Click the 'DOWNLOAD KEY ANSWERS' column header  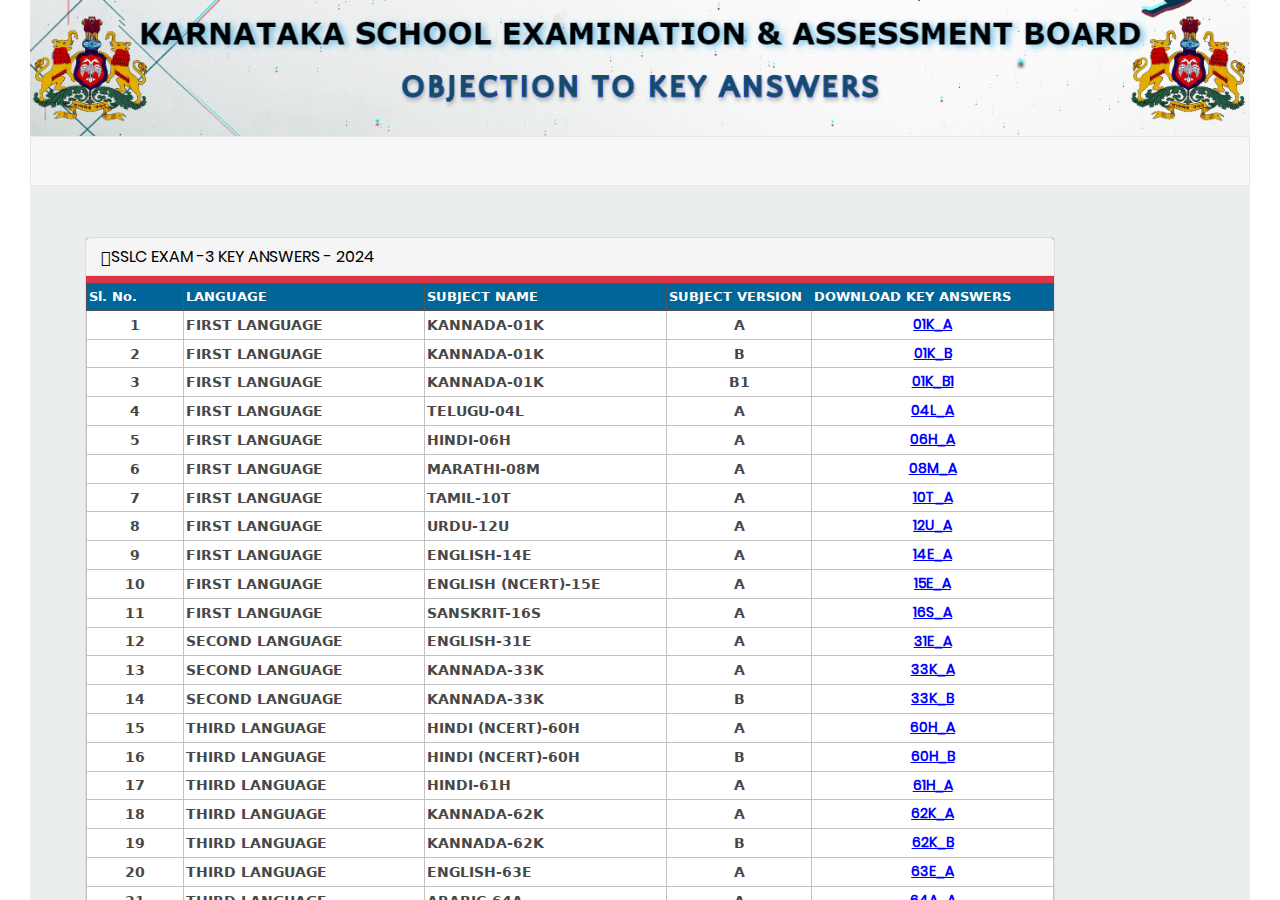coord(932,297)
